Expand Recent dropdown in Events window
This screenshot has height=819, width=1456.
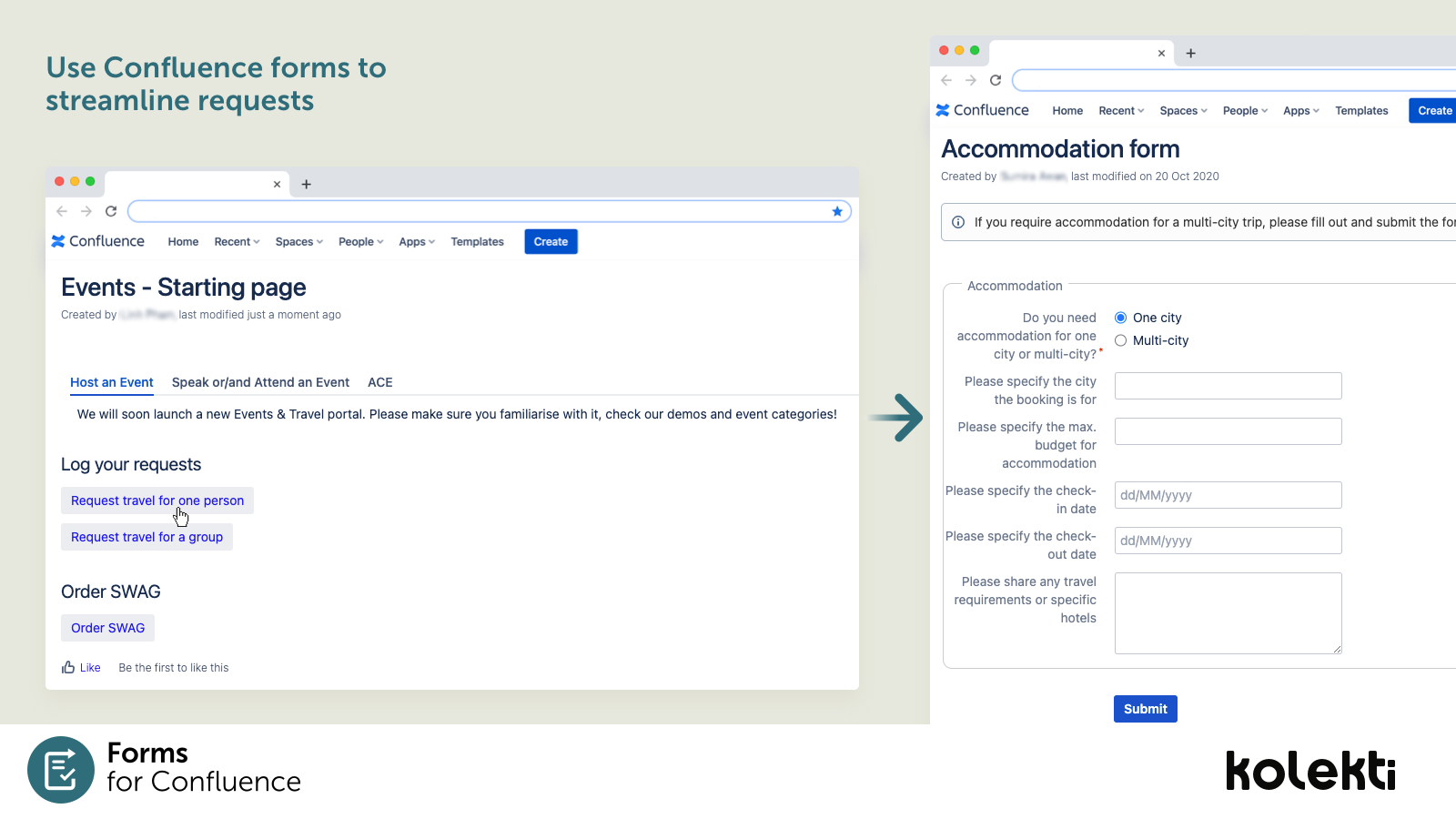point(237,242)
